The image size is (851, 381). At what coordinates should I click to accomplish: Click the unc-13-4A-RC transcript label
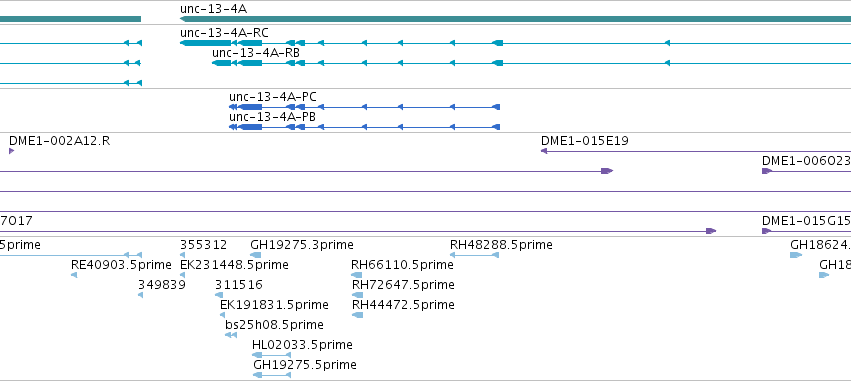[224, 33]
